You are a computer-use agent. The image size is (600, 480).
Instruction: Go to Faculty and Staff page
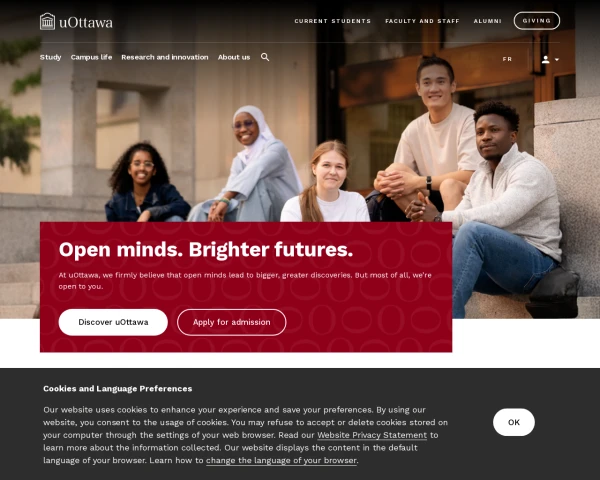pos(422,21)
